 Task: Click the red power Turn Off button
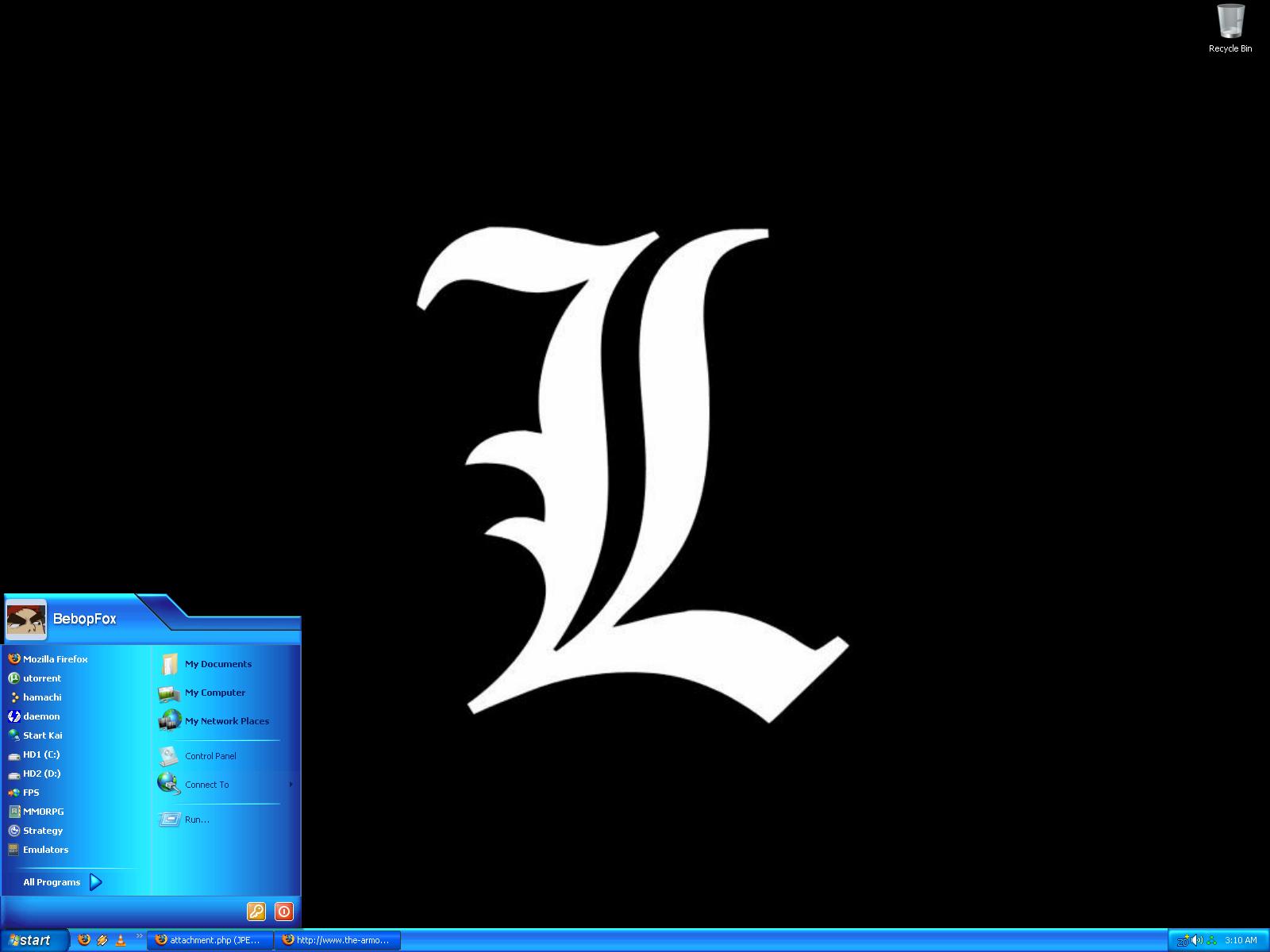point(284,912)
